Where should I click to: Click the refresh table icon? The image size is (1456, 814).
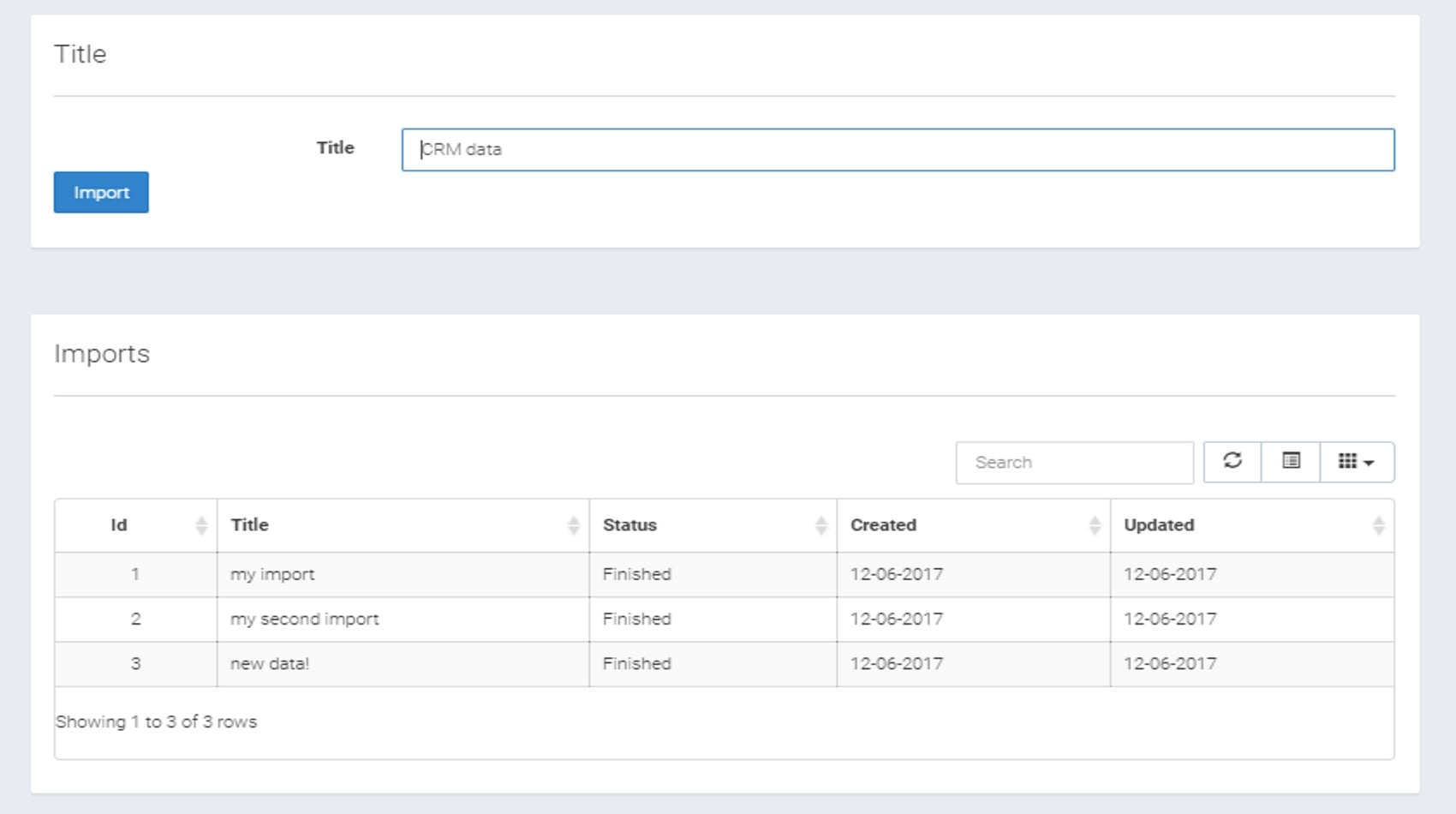coord(1232,462)
